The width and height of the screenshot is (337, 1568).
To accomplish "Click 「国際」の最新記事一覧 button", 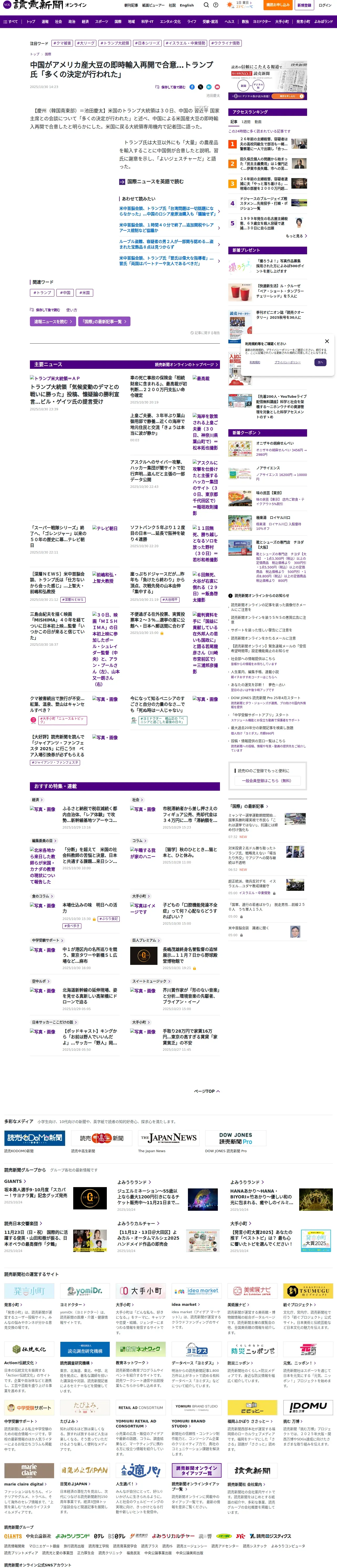I will click(104, 321).
